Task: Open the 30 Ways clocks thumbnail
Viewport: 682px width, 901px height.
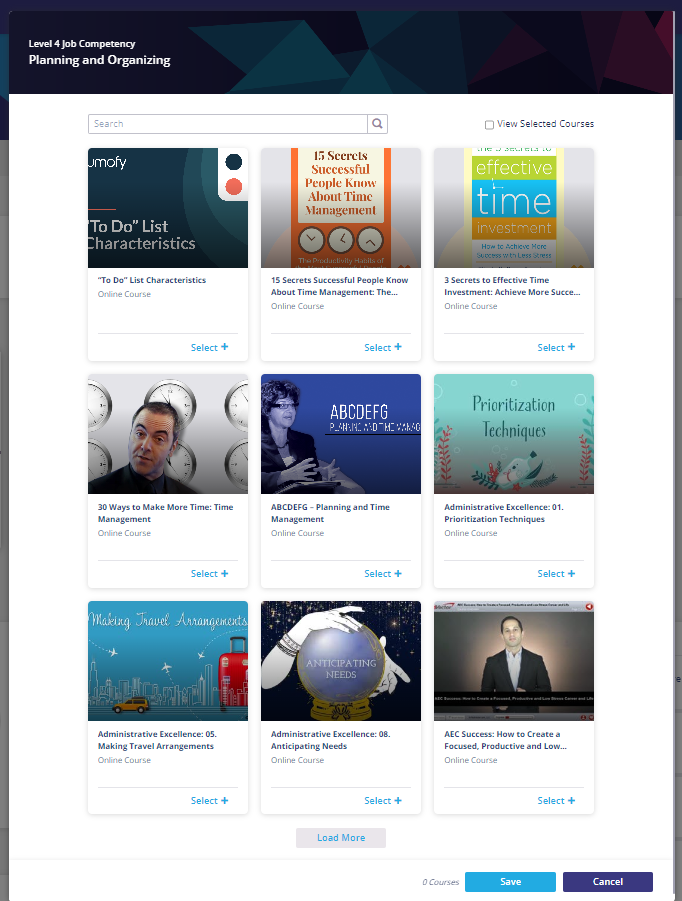Action: (168, 434)
